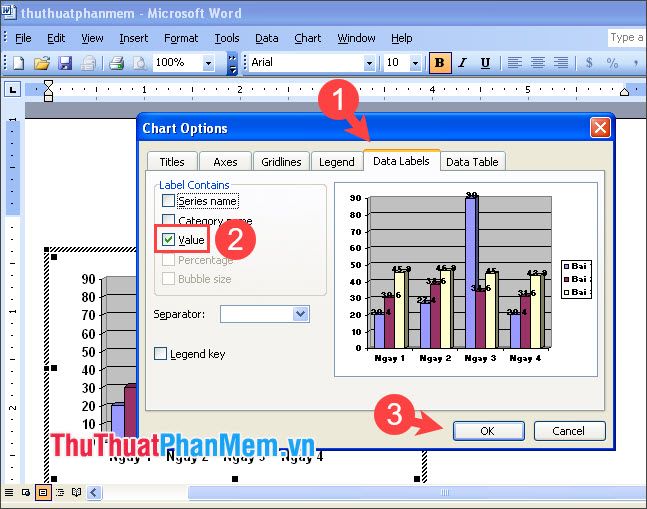Align text right
The image size is (647, 509).
pos(561,63)
